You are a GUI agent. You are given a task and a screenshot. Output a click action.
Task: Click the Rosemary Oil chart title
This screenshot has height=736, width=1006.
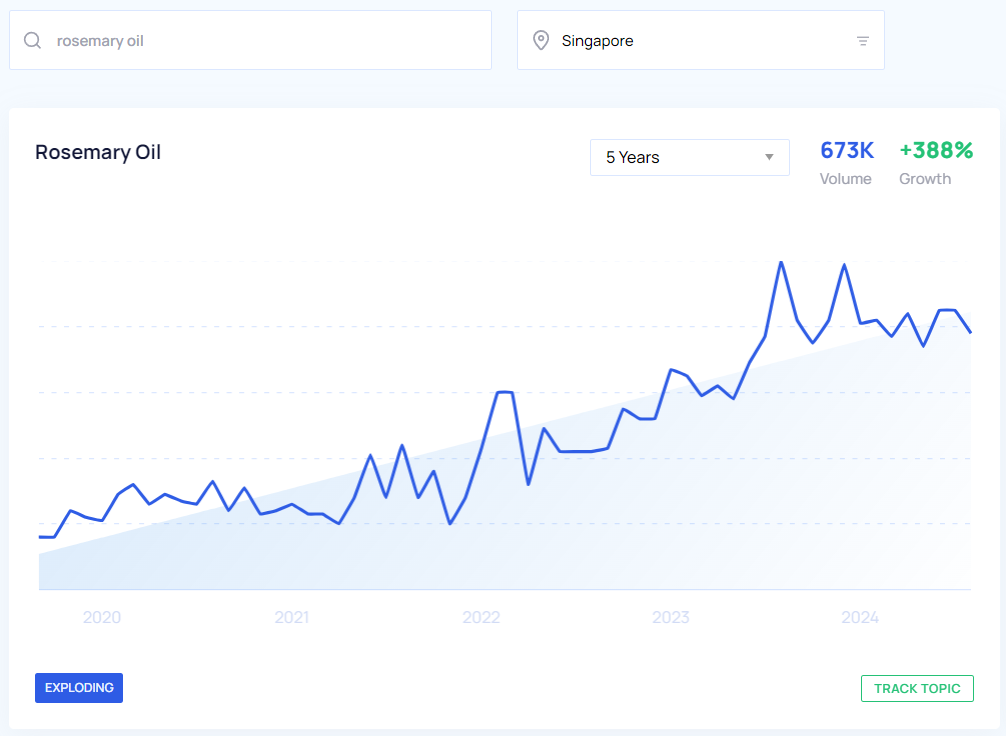tap(98, 152)
